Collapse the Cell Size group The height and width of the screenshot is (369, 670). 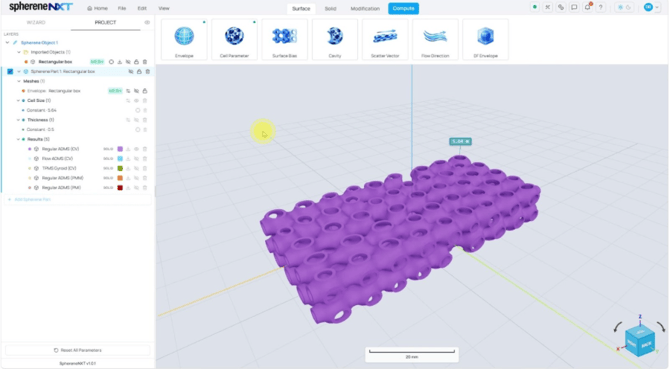pyautogui.click(x=18, y=101)
